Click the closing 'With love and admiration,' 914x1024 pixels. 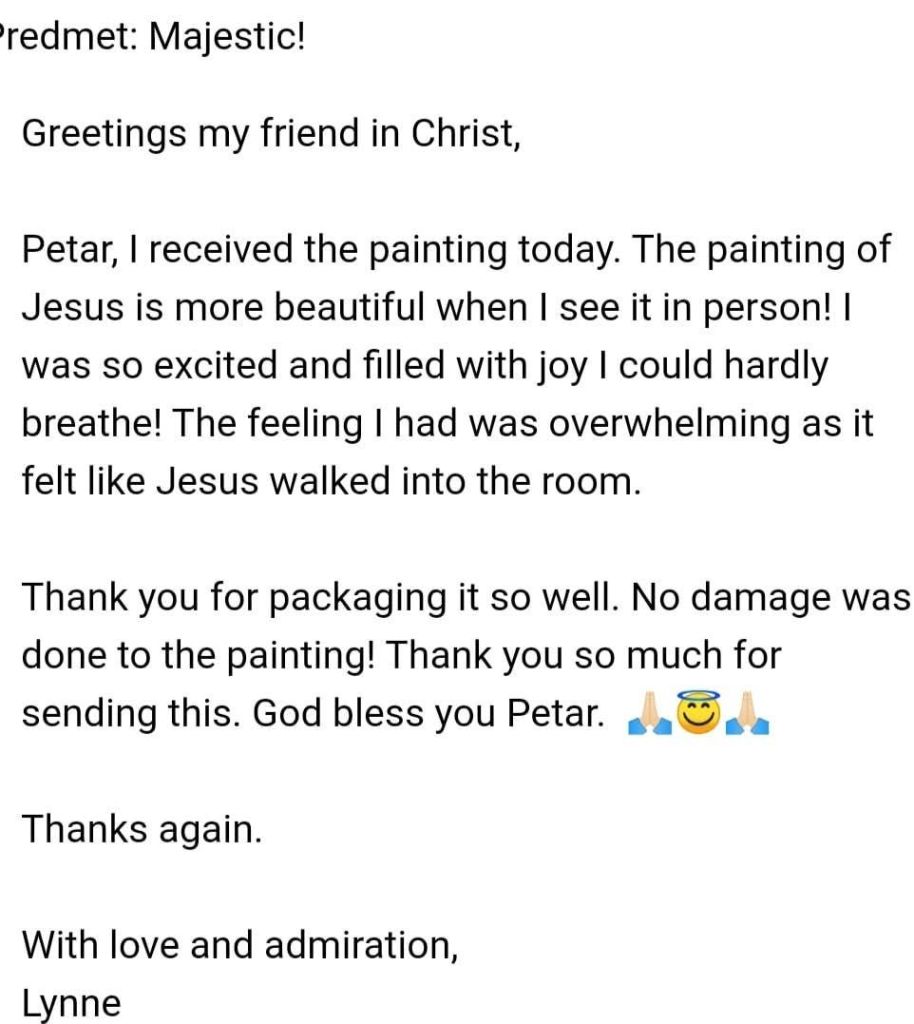pos(240,944)
